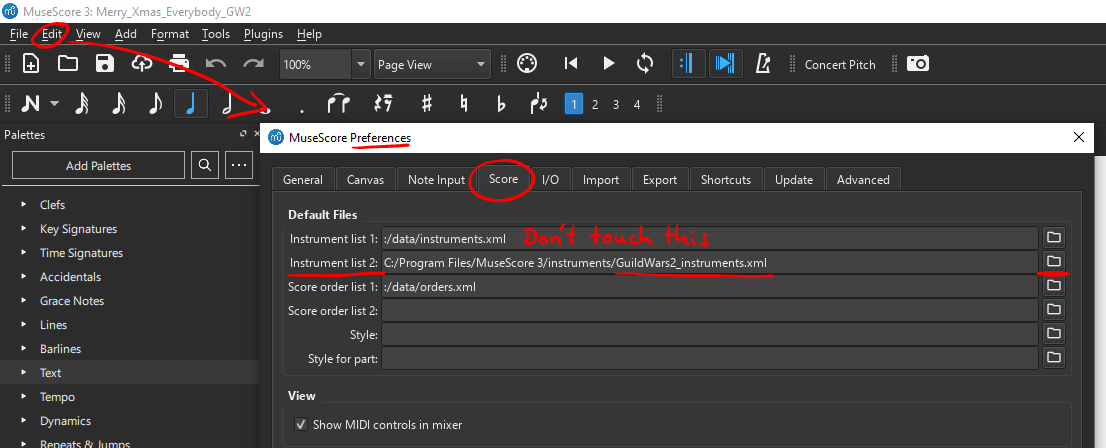The image size is (1106, 448).
Task: Expand the Time Signatures palette
Action: coord(24,253)
